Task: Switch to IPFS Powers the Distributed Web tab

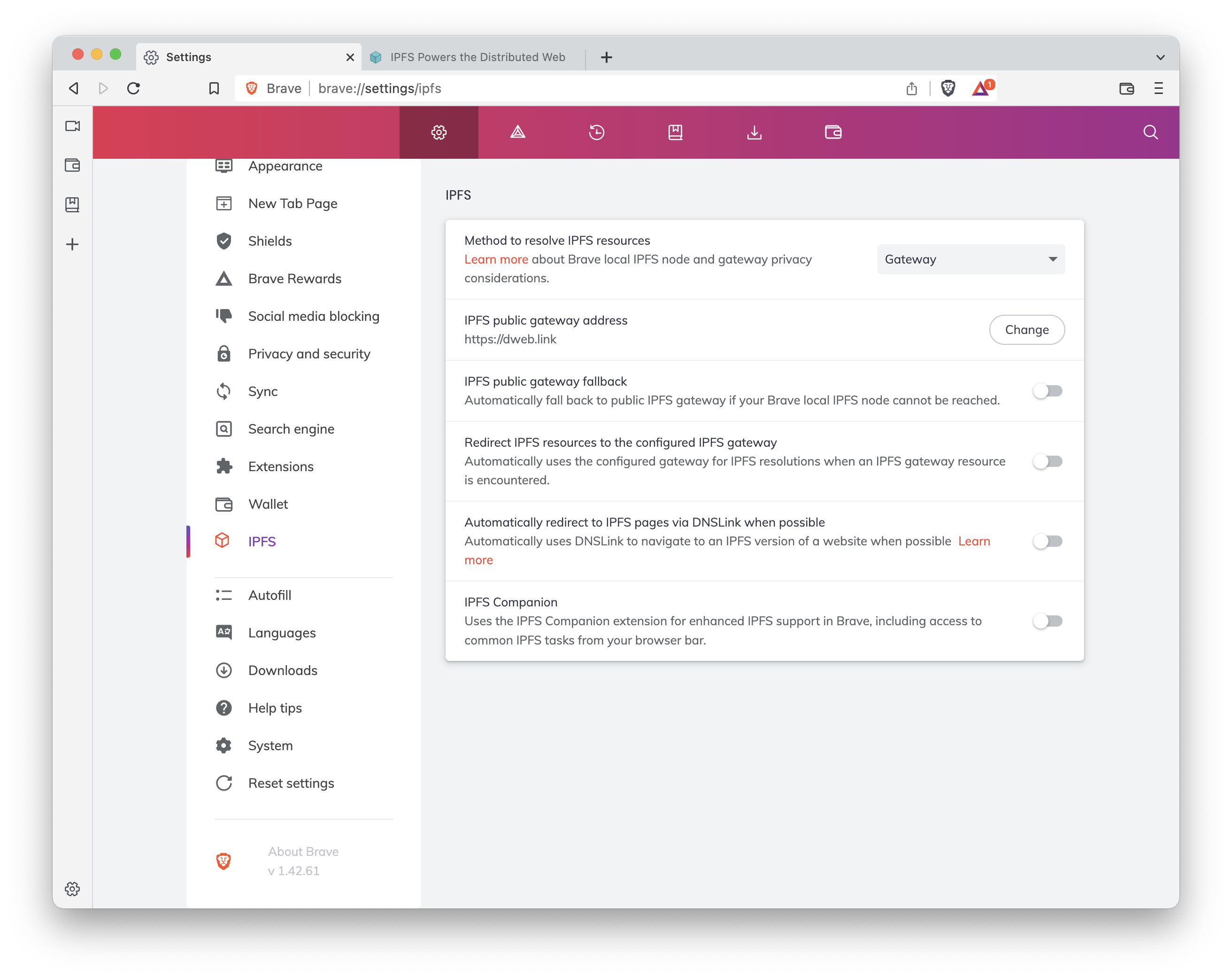Action: (x=477, y=57)
